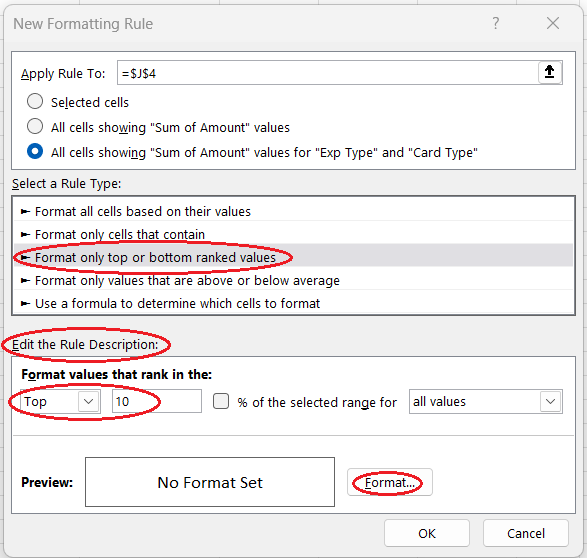This screenshot has width=587, height=558.
Task: Open the Top/Bottom rank dropdown
Action: coord(60,401)
